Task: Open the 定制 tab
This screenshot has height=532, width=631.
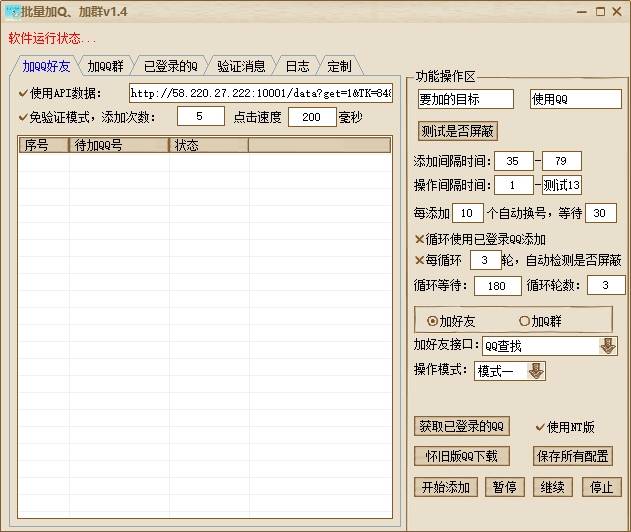Action: (339, 66)
